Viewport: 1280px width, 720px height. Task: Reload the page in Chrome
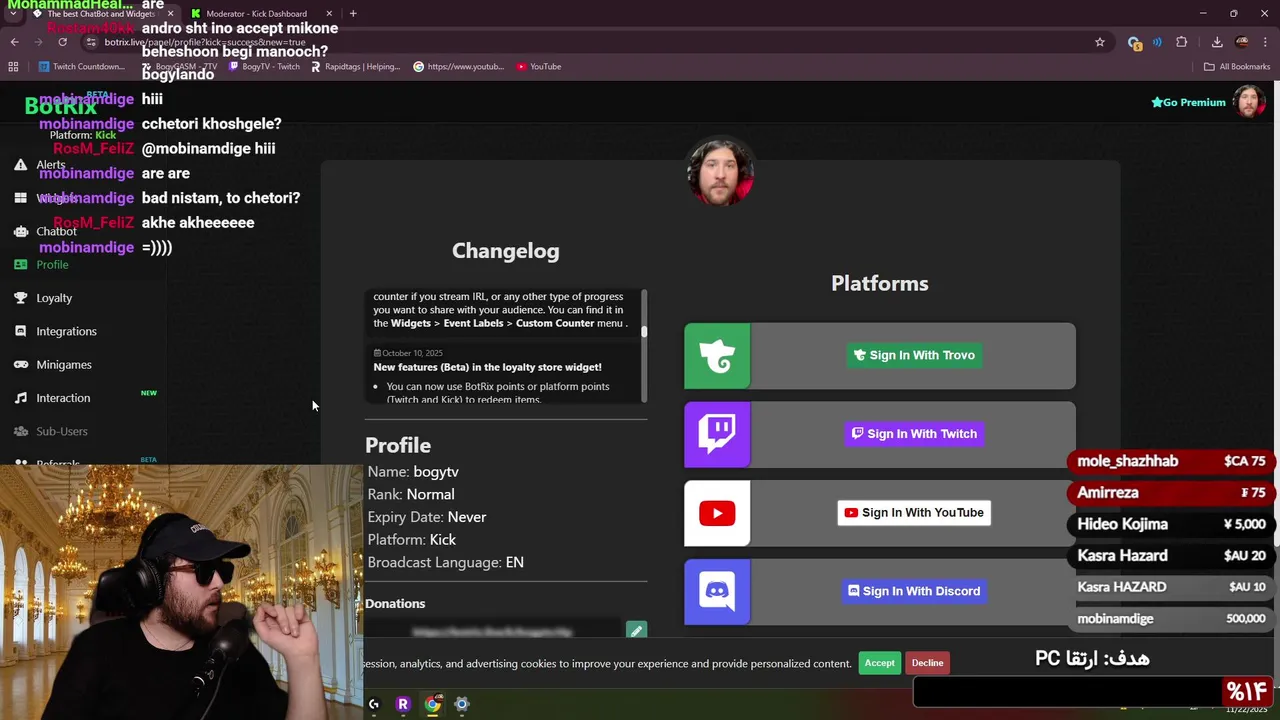(62, 42)
